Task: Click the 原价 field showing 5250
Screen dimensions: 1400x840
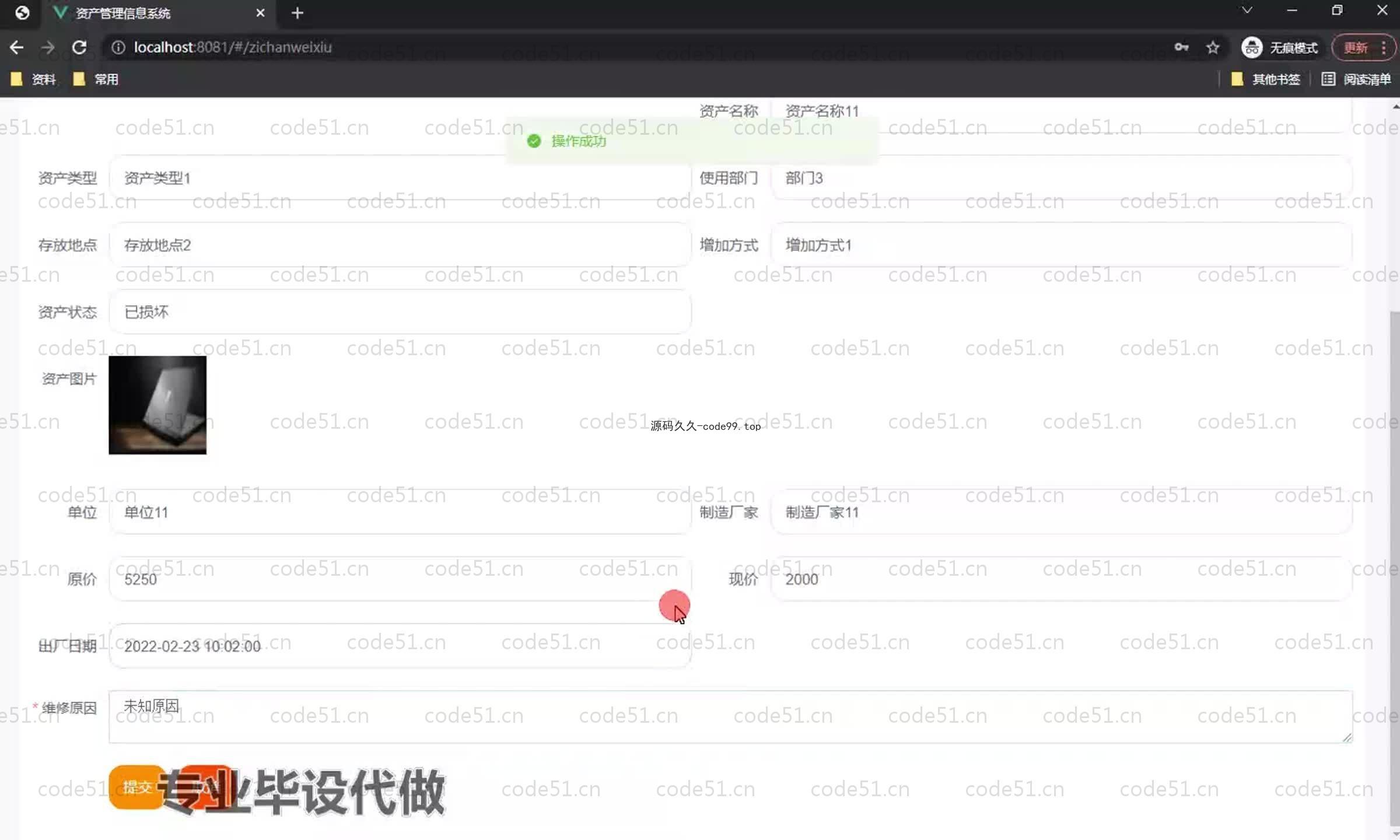Action: coord(400,579)
